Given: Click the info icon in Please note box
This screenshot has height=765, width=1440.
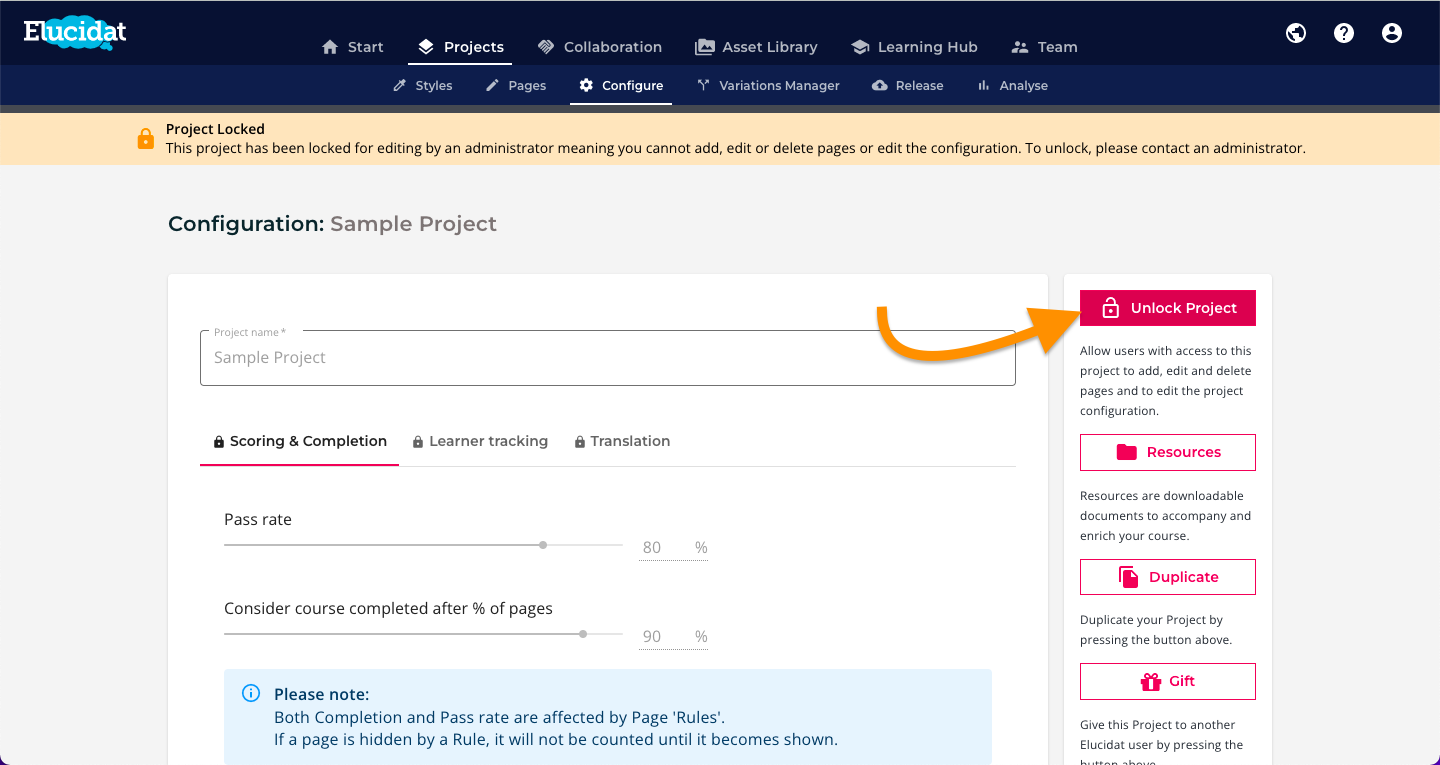Looking at the screenshot, I should coord(251,693).
